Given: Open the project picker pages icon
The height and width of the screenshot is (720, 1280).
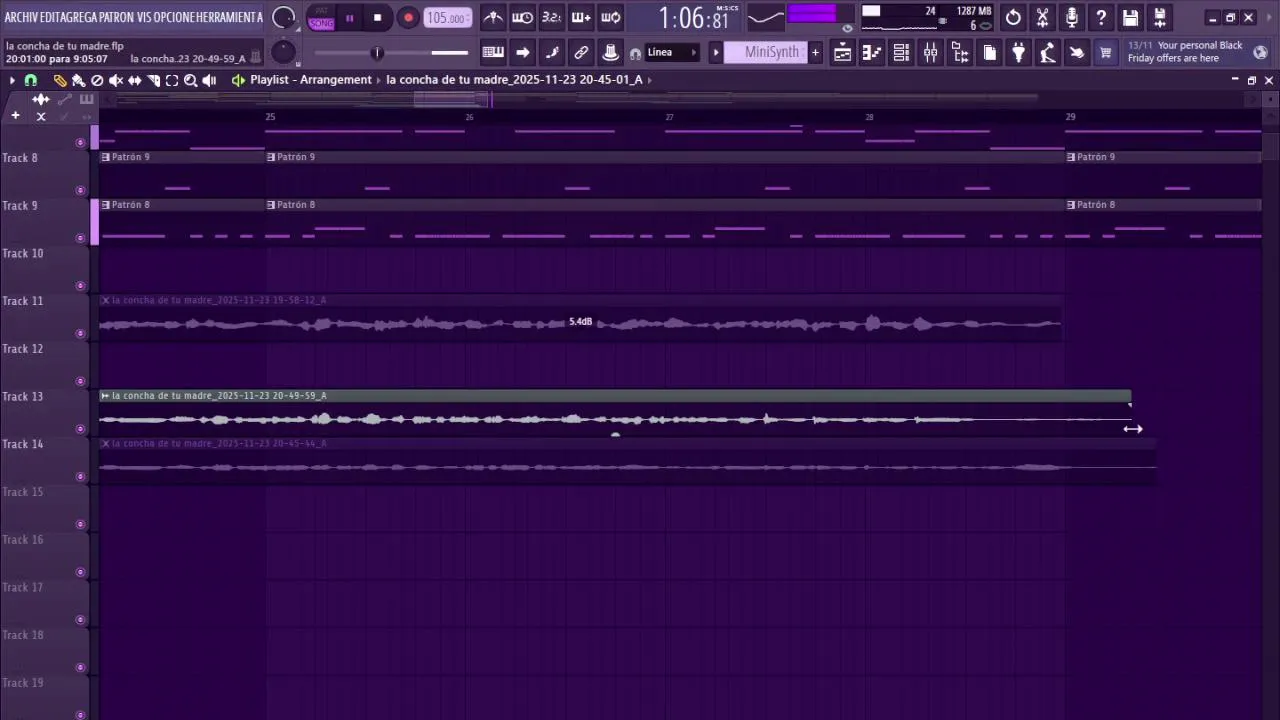Looking at the screenshot, I should coord(989,53).
